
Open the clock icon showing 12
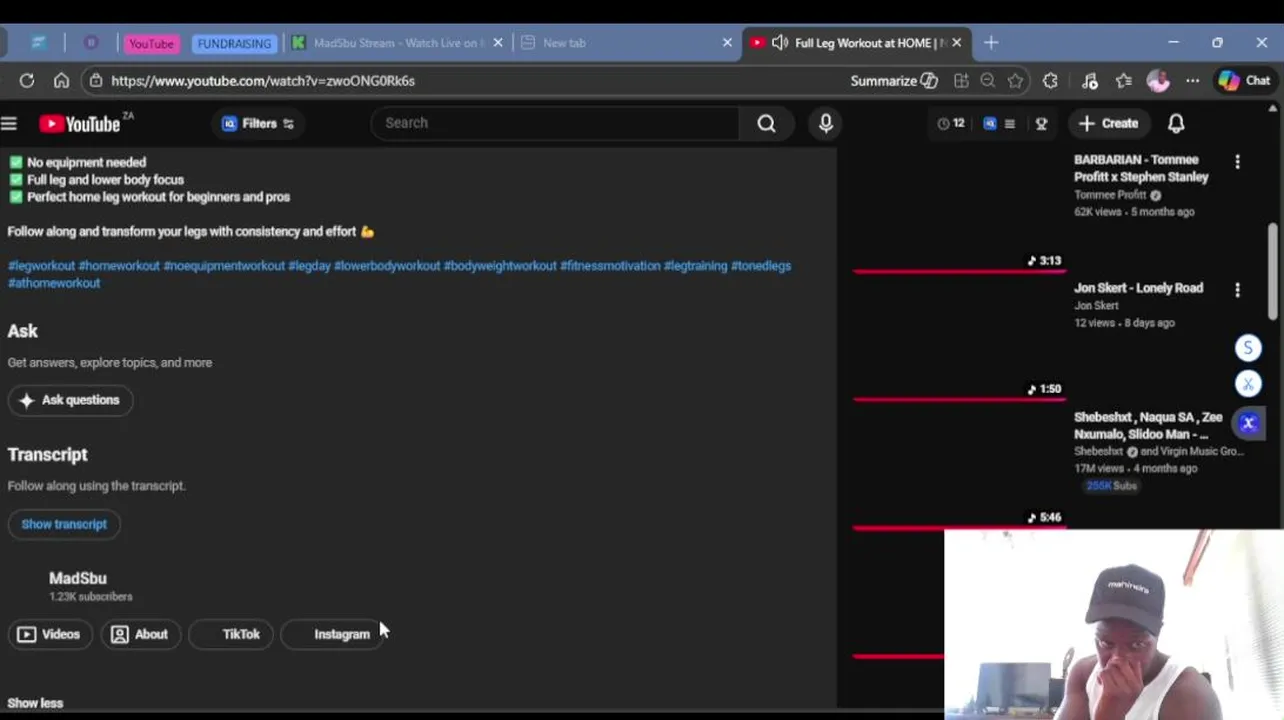[x=951, y=123]
